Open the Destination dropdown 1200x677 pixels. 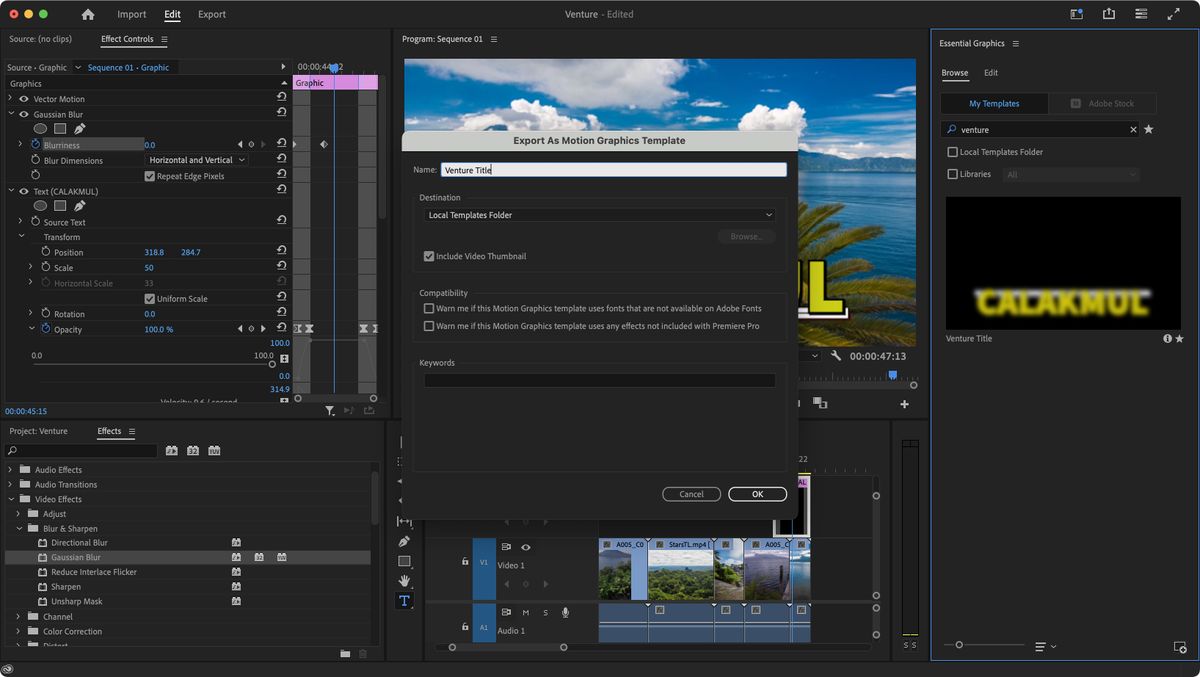click(x=599, y=215)
